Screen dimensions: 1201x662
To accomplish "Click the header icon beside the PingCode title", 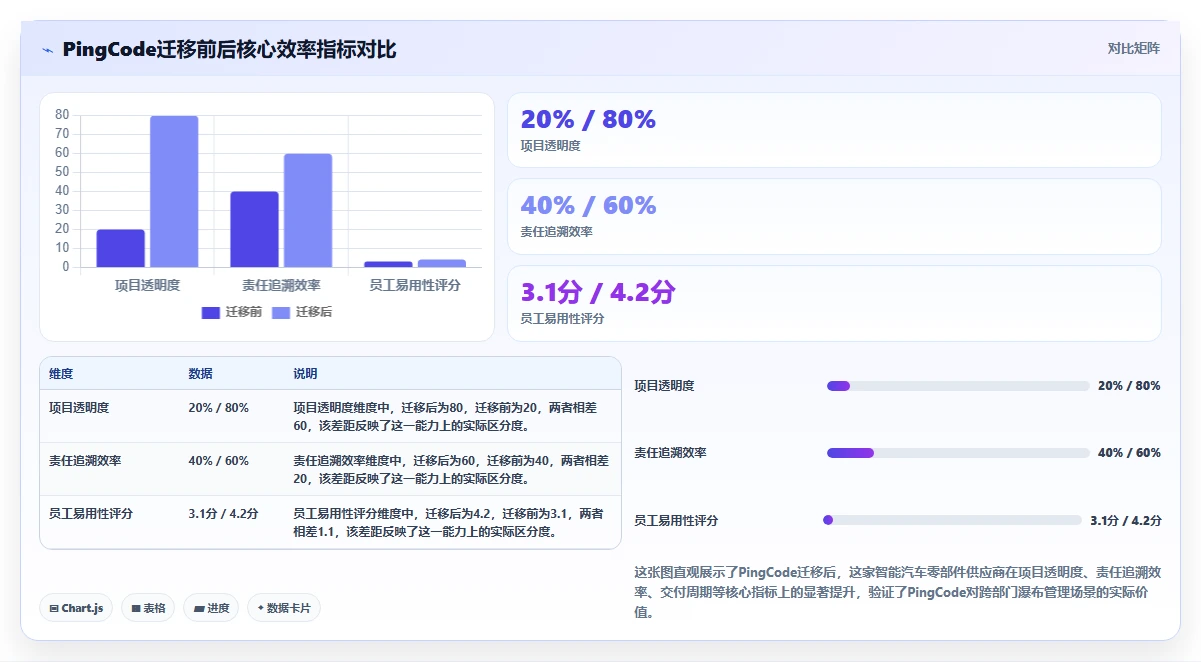I will (x=48, y=50).
